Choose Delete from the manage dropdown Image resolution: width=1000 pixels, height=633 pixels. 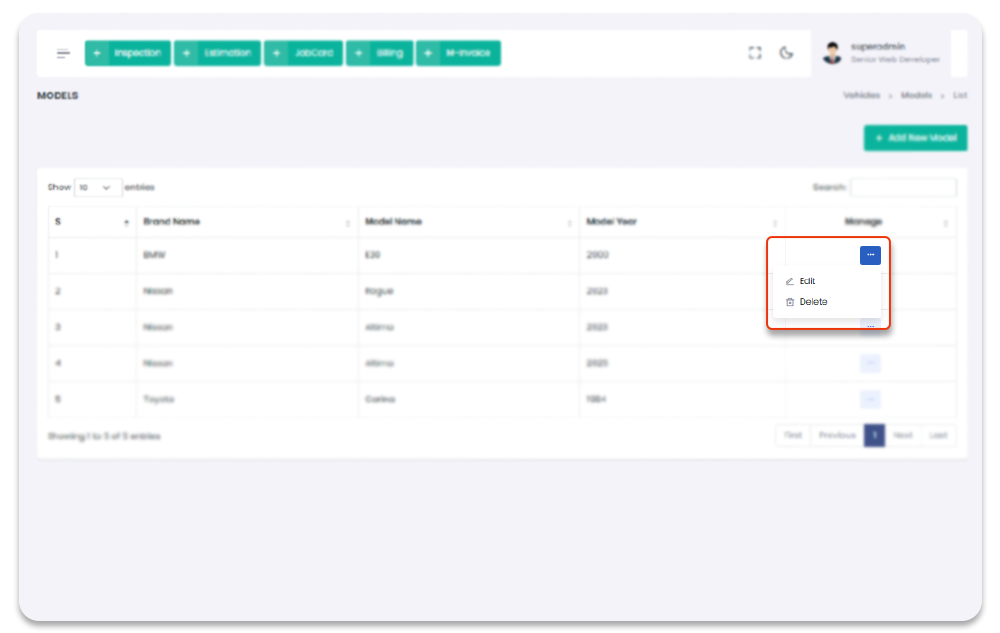click(812, 302)
